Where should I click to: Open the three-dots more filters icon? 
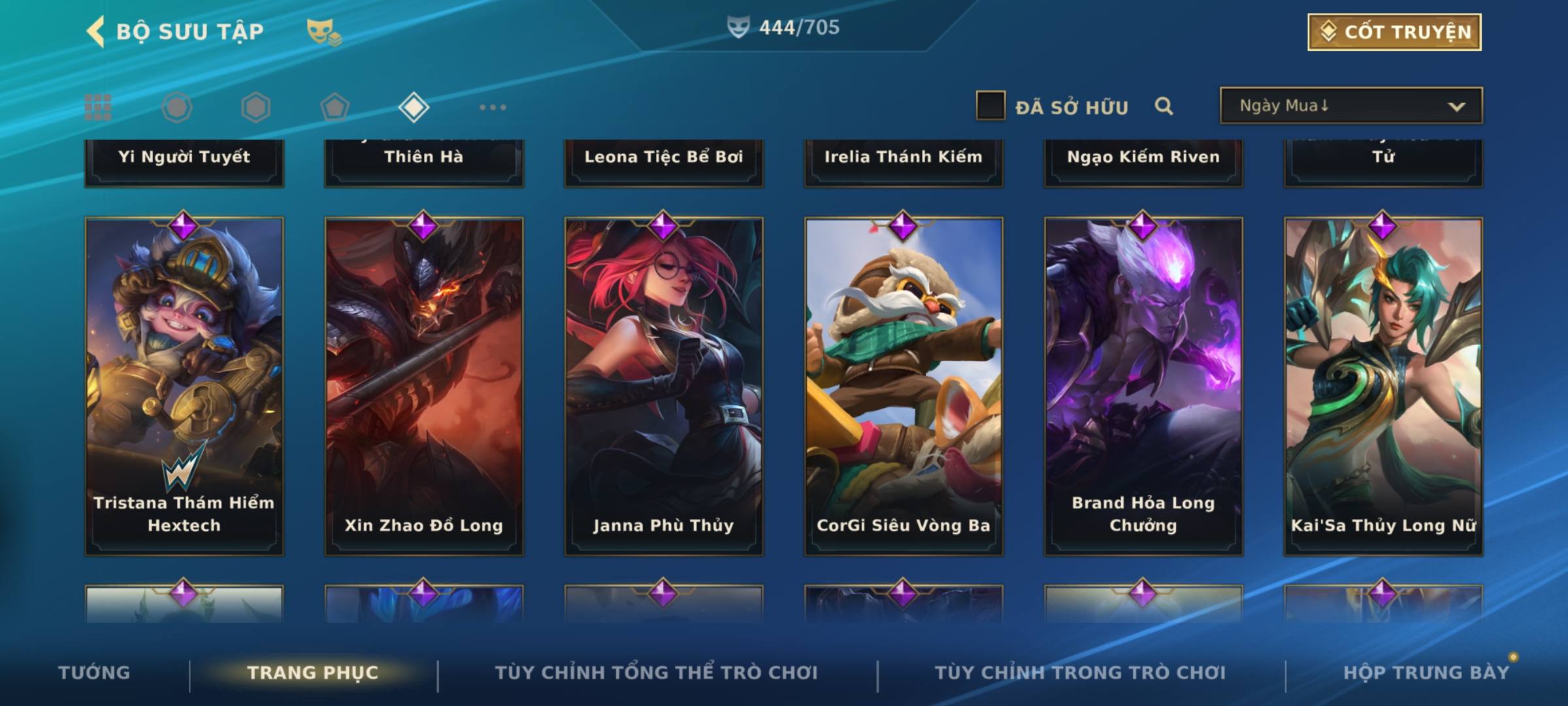[x=493, y=107]
